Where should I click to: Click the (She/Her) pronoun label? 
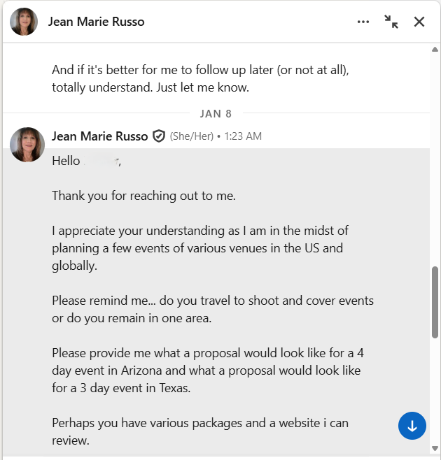pos(192,136)
